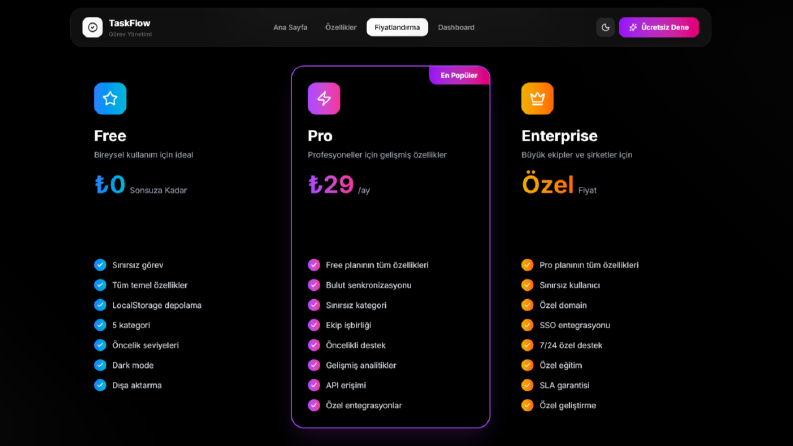793x446 pixels.
Task: Click the TaskFlow logo icon
Action: click(x=93, y=27)
